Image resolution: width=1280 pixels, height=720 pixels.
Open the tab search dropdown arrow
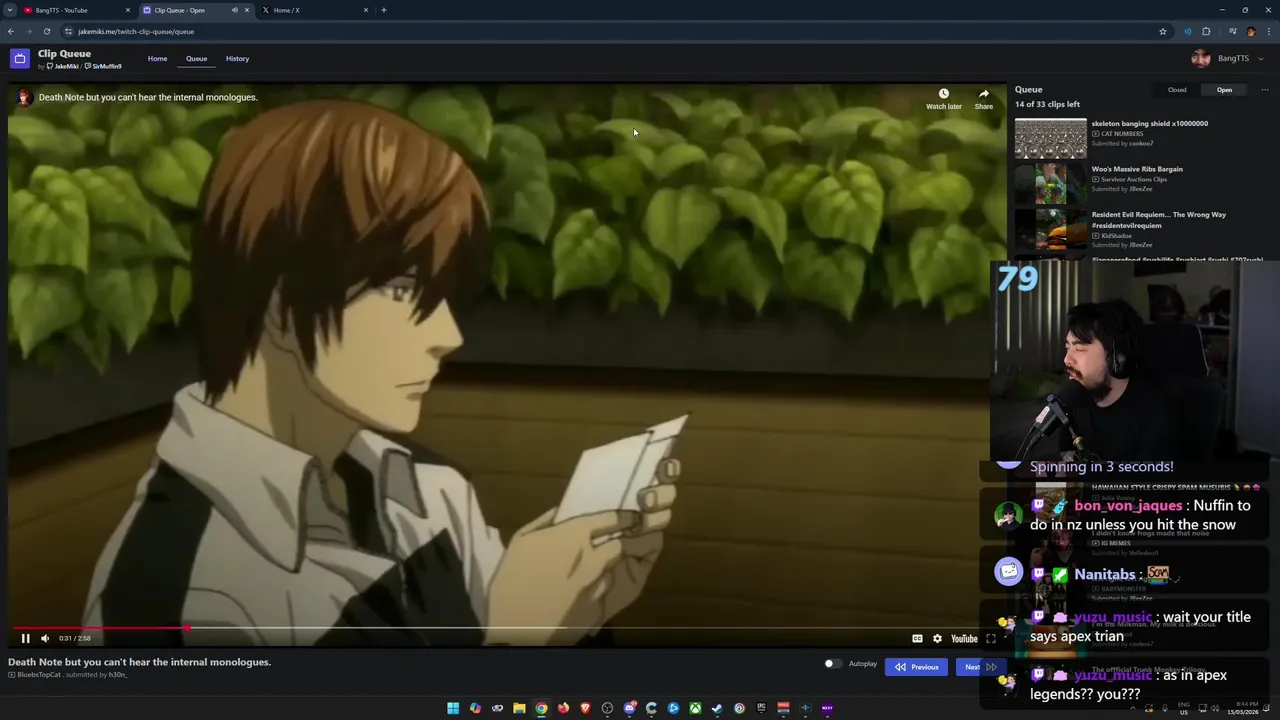tap(9, 10)
